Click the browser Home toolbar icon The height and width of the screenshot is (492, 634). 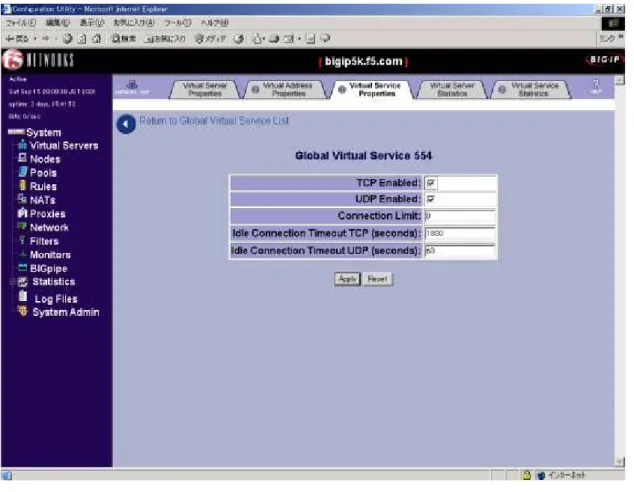point(97,39)
